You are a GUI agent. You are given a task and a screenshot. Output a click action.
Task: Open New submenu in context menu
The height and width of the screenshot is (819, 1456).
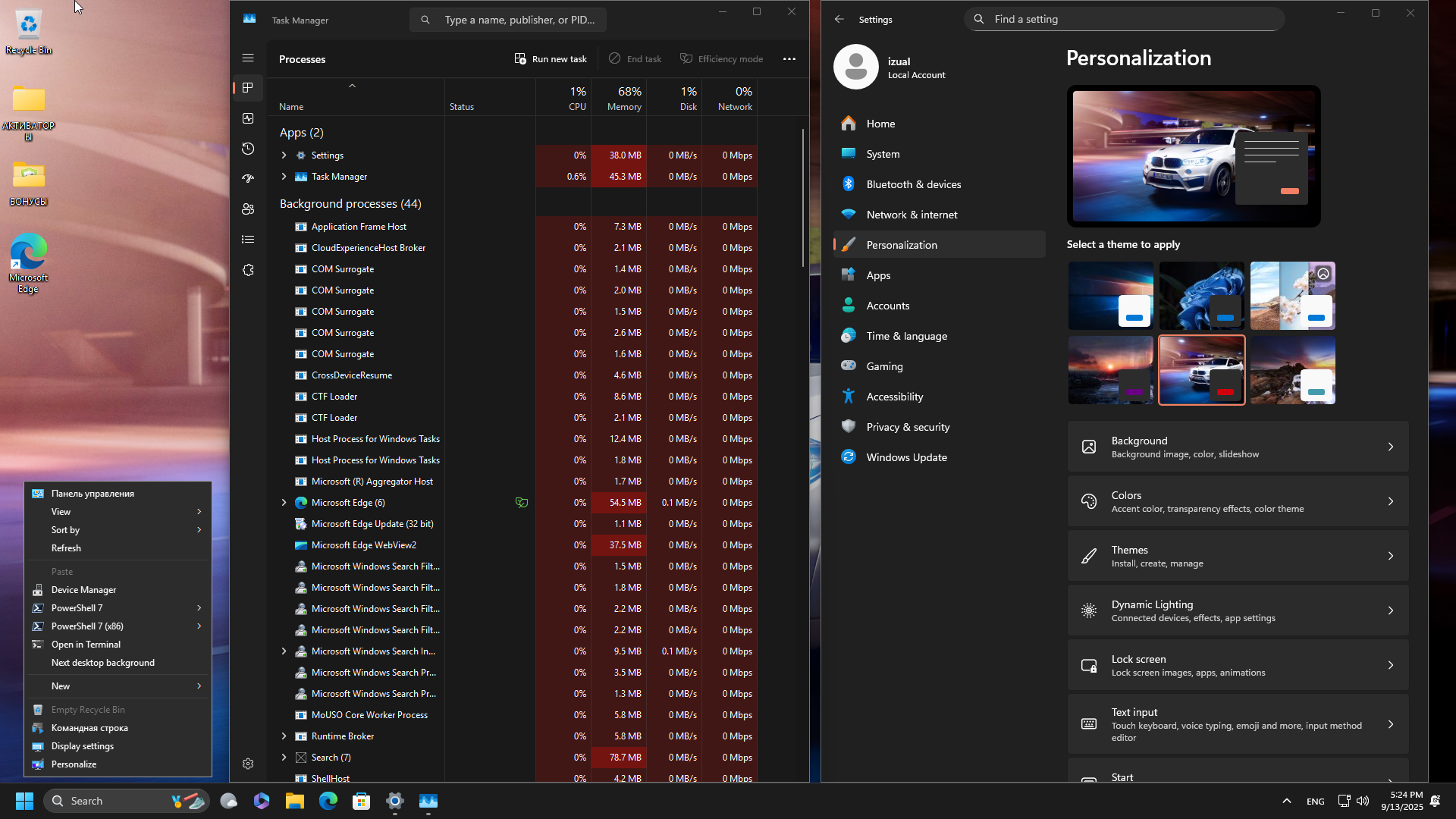(118, 686)
